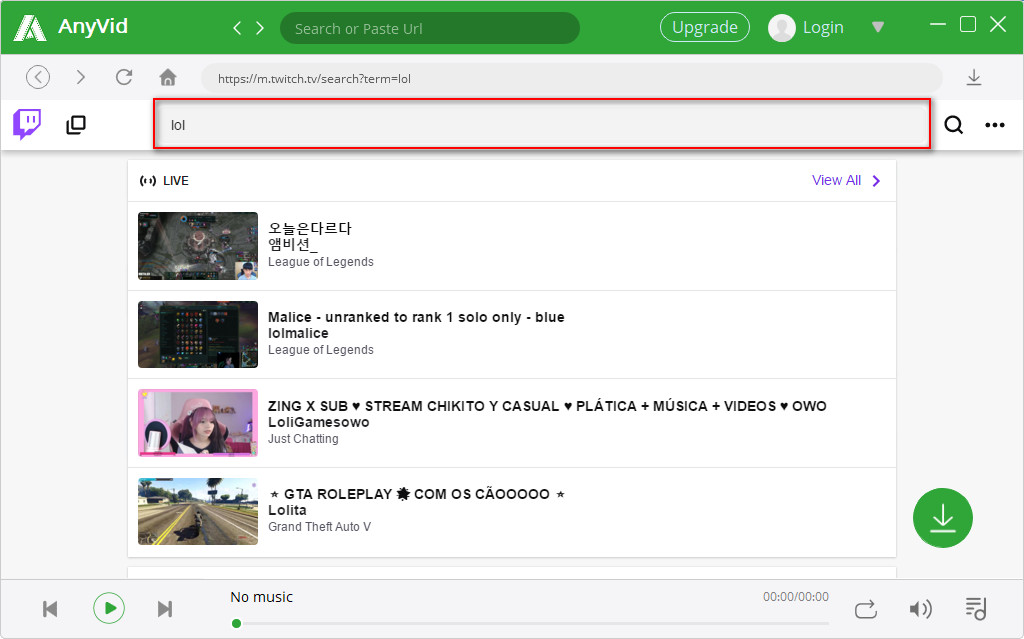Screen dimensions: 1024x639
Task: Click the 00:00/00:00 time display
Action: tap(795, 597)
